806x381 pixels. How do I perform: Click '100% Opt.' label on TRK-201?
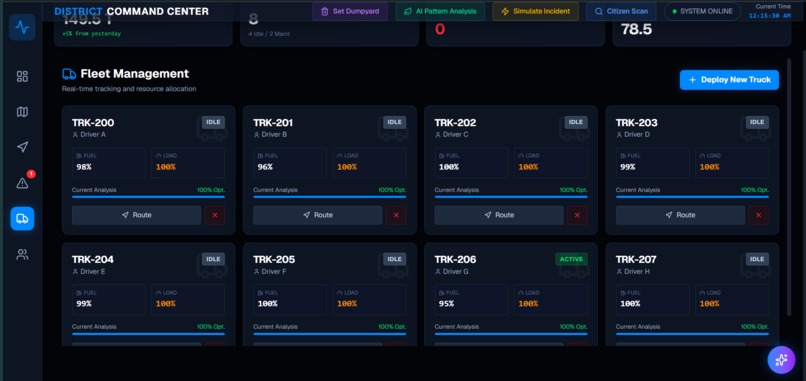tap(392, 190)
